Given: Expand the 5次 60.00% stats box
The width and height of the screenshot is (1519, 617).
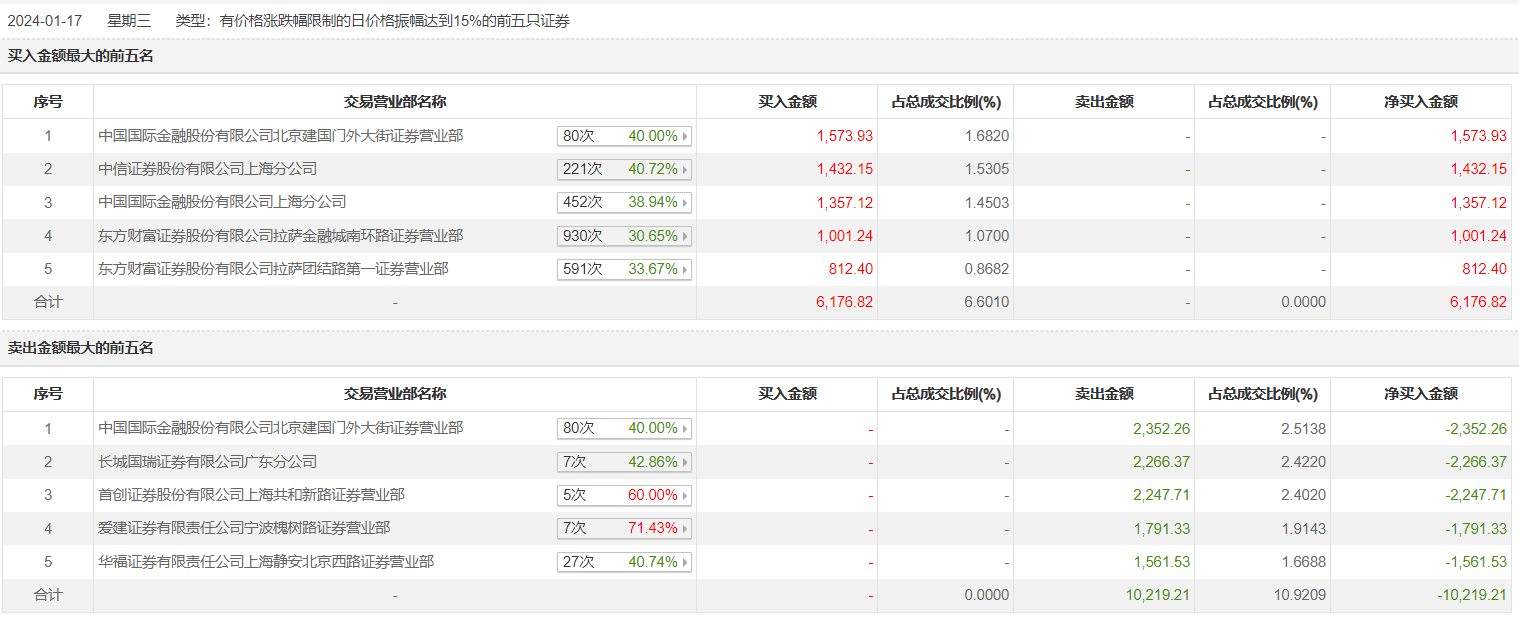Looking at the screenshot, I should tap(624, 495).
